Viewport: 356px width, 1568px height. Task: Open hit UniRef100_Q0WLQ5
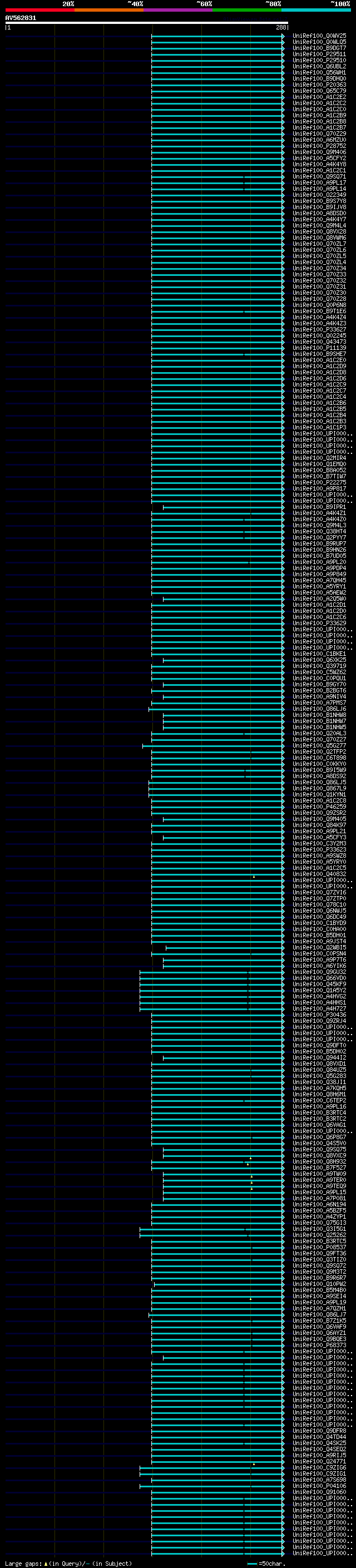click(319, 42)
